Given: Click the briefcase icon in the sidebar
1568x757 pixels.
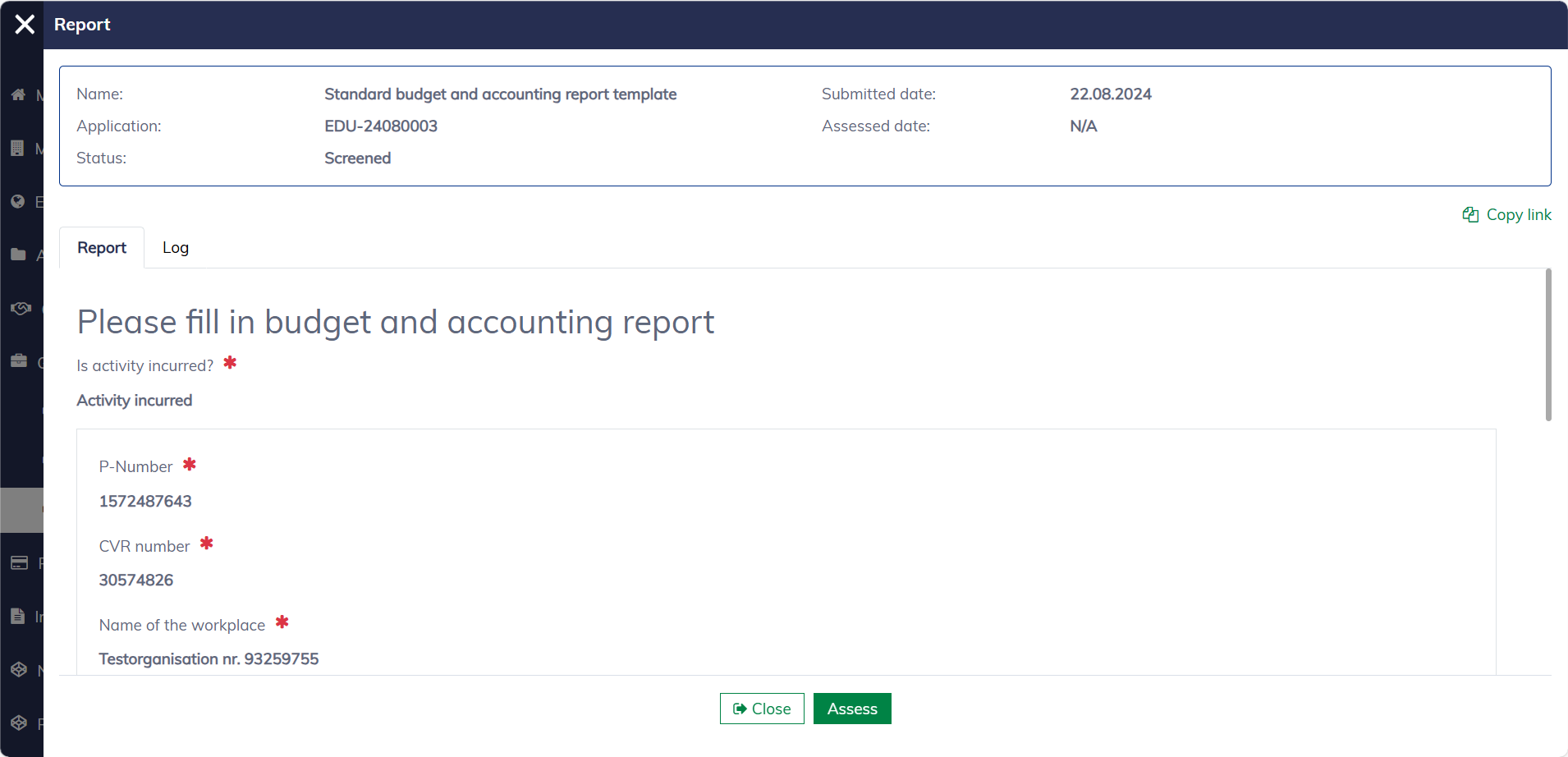Looking at the screenshot, I should pyautogui.click(x=18, y=361).
